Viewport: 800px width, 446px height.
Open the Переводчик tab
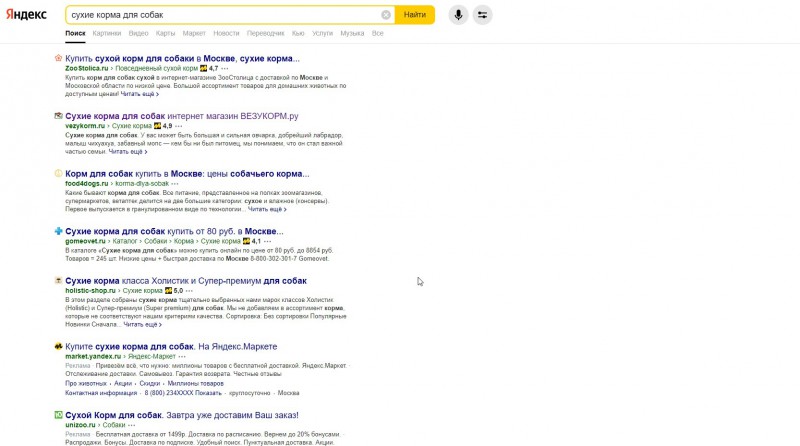265,33
